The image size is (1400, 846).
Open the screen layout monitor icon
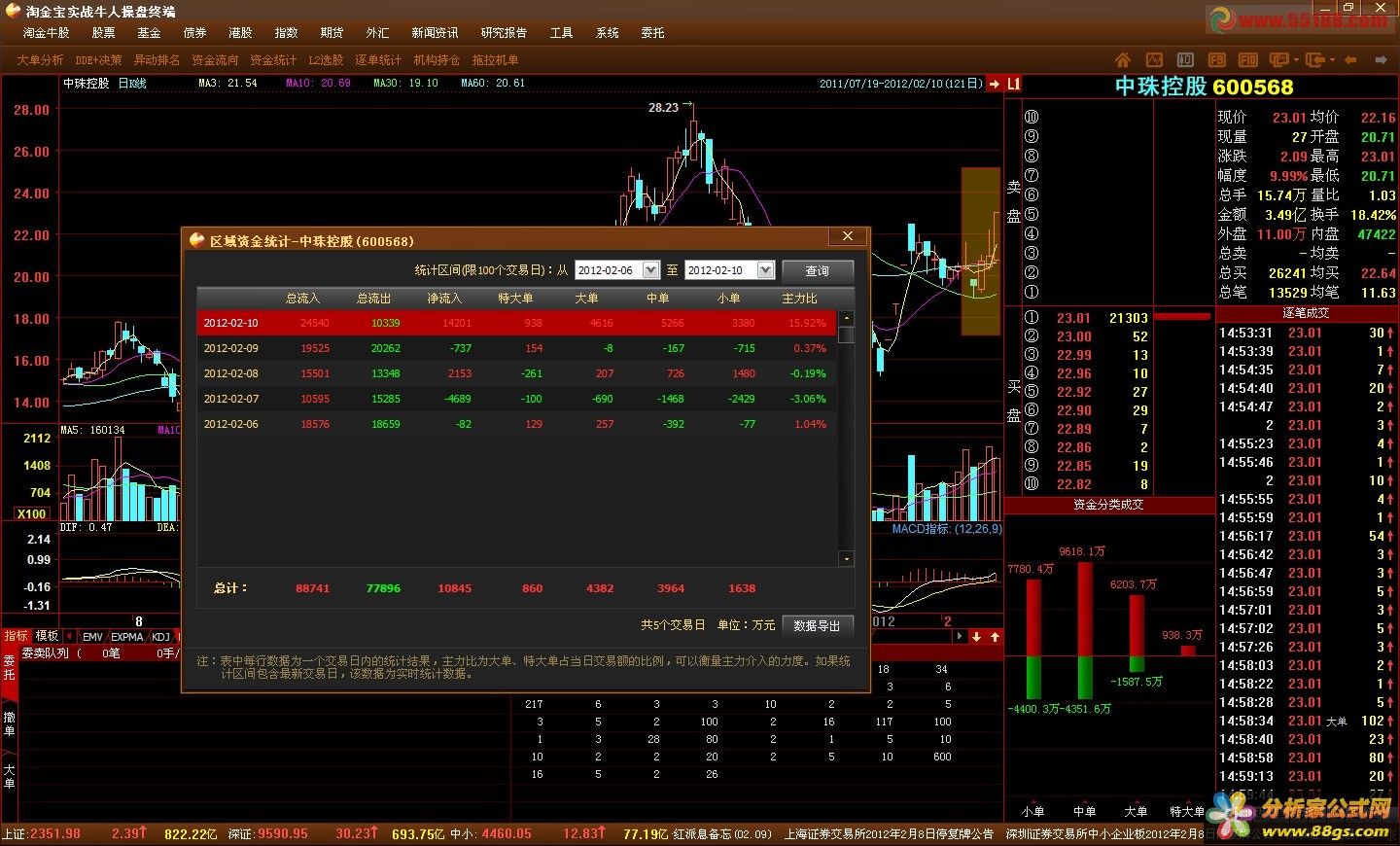point(1279,60)
